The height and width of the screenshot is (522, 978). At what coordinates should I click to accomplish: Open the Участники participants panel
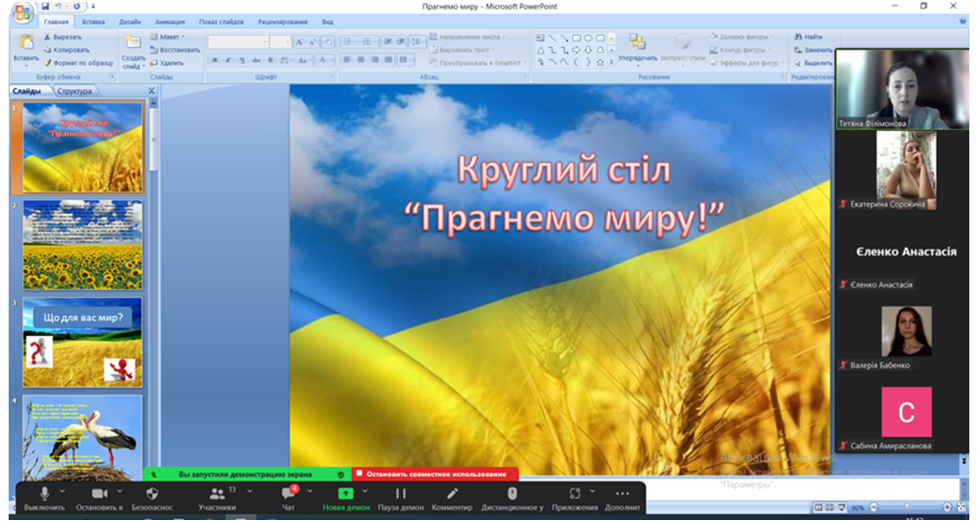point(216,494)
